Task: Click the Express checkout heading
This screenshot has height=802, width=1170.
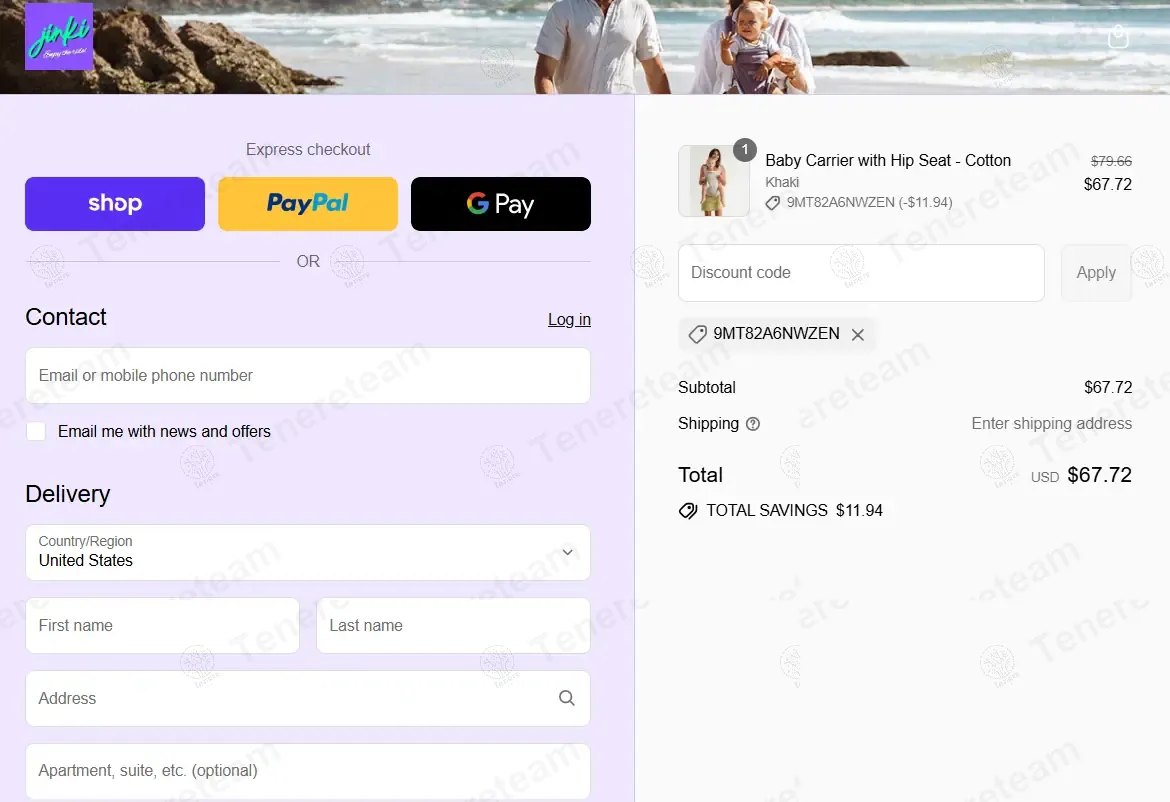Action: 308,149
